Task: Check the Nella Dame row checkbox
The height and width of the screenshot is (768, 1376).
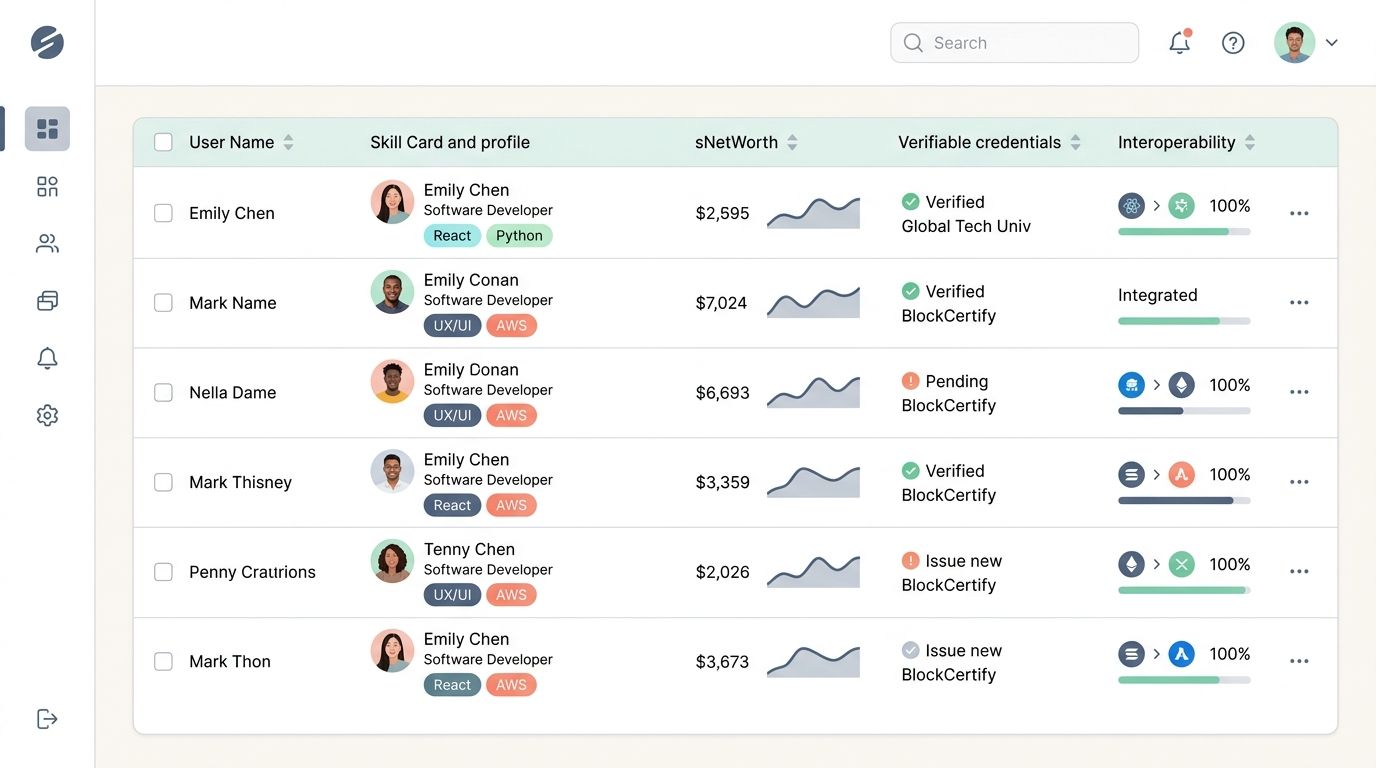Action: (163, 393)
